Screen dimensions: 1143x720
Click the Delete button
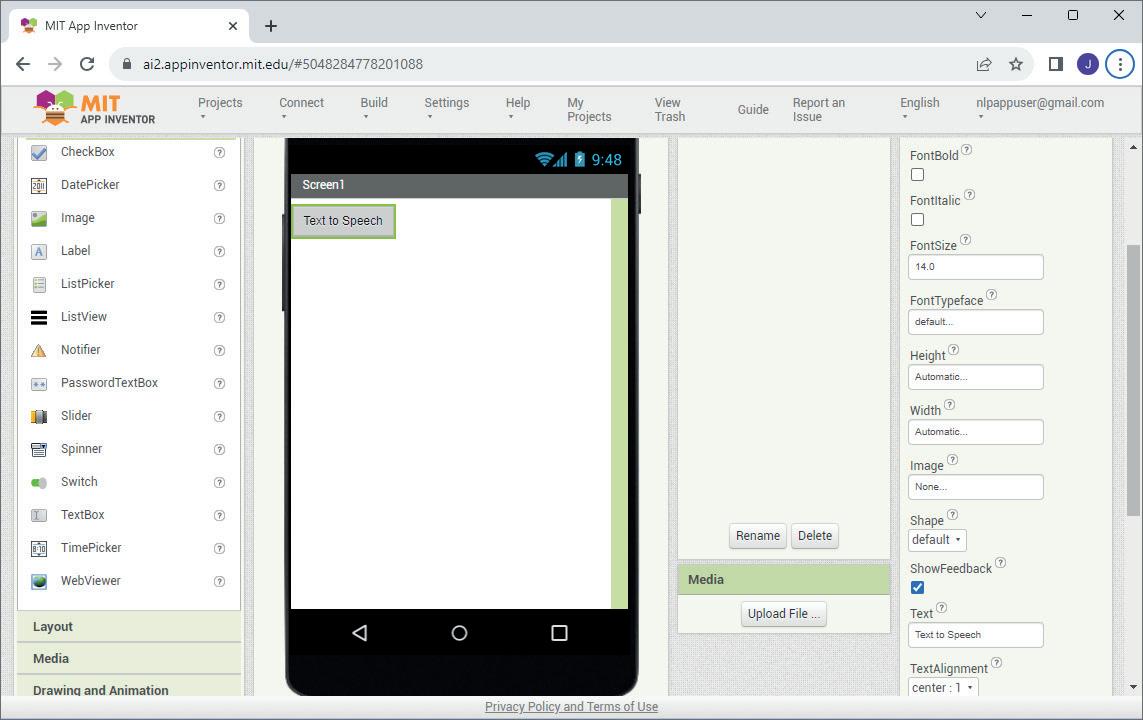pyautogui.click(x=814, y=536)
